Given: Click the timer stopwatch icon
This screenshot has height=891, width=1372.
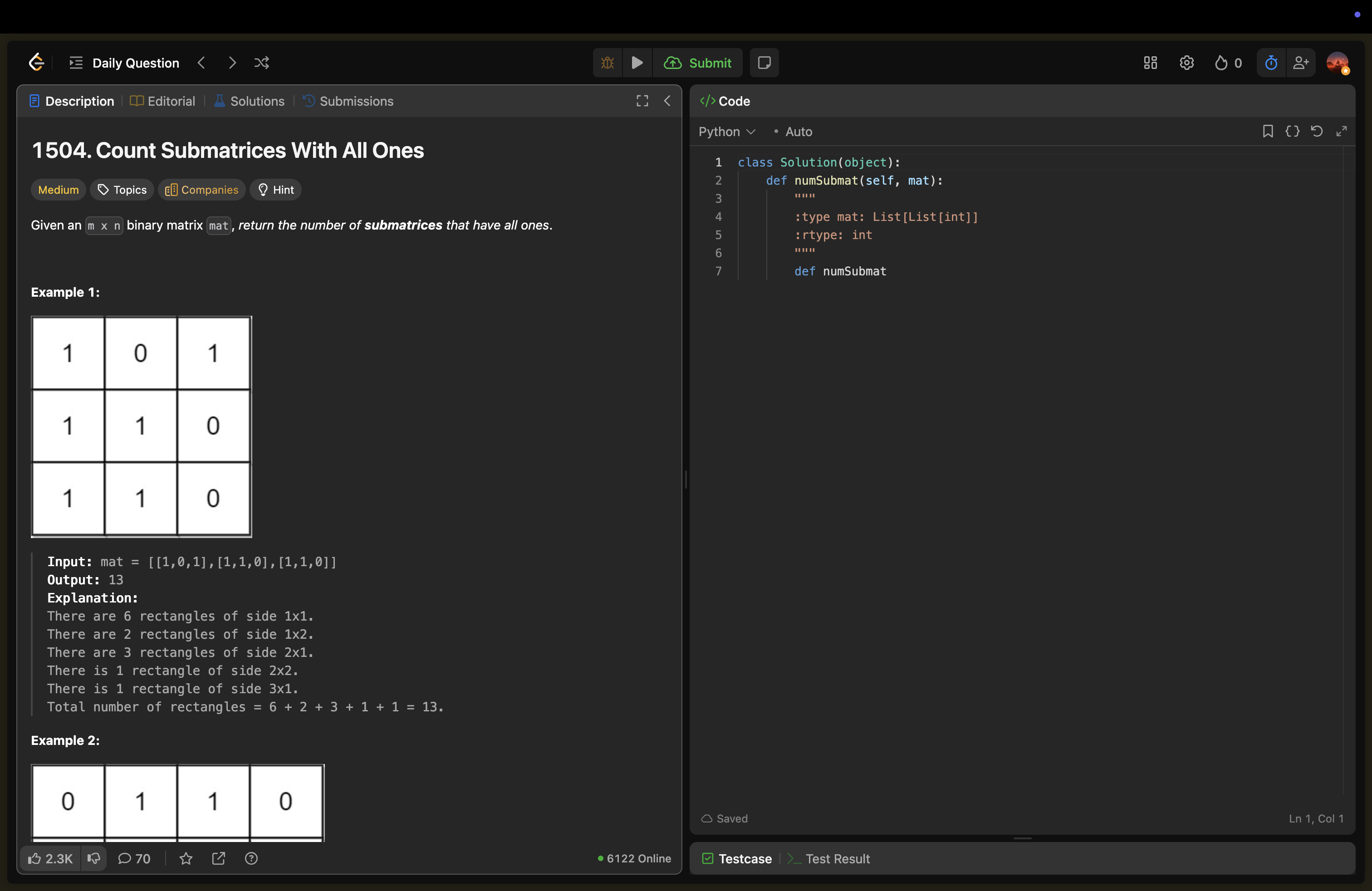Looking at the screenshot, I should (1270, 63).
